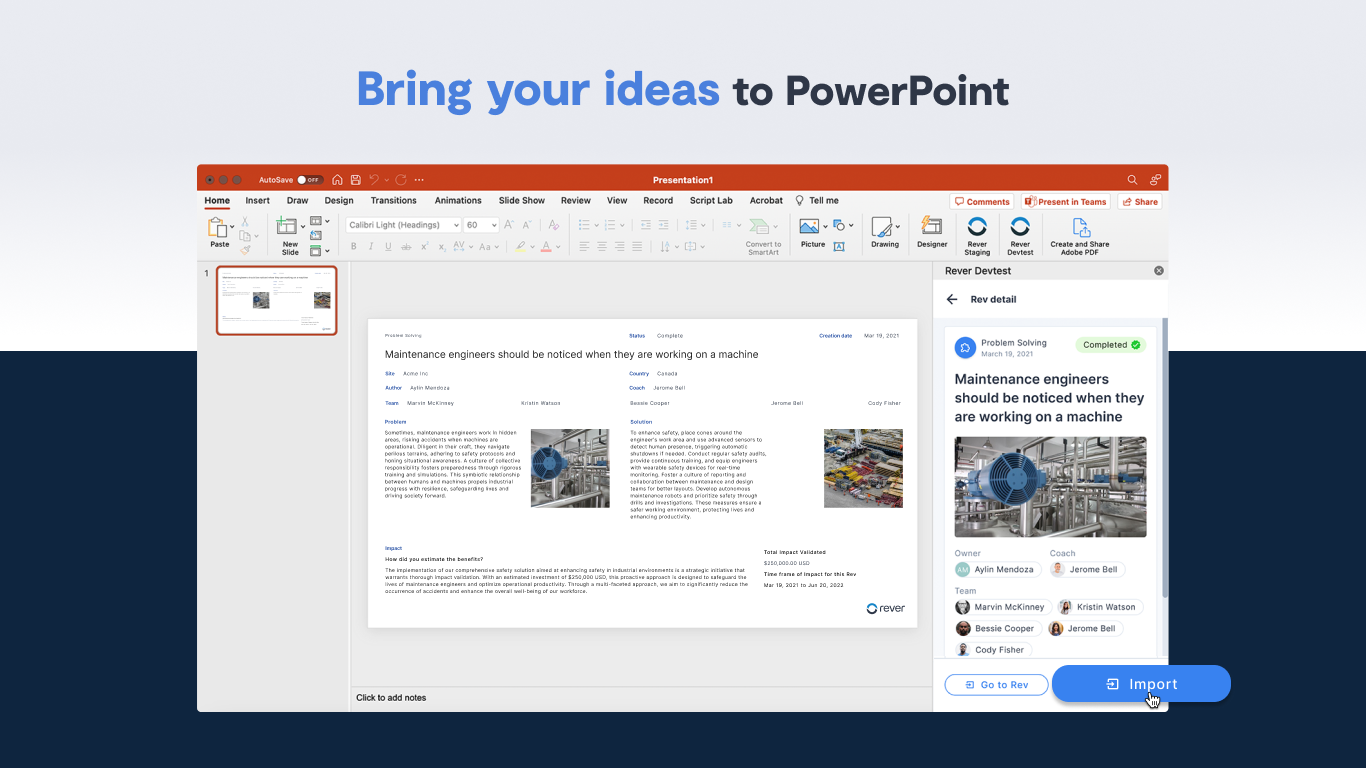Click the Share button
The height and width of the screenshot is (768, 1366).
(x=1140, y=202)
